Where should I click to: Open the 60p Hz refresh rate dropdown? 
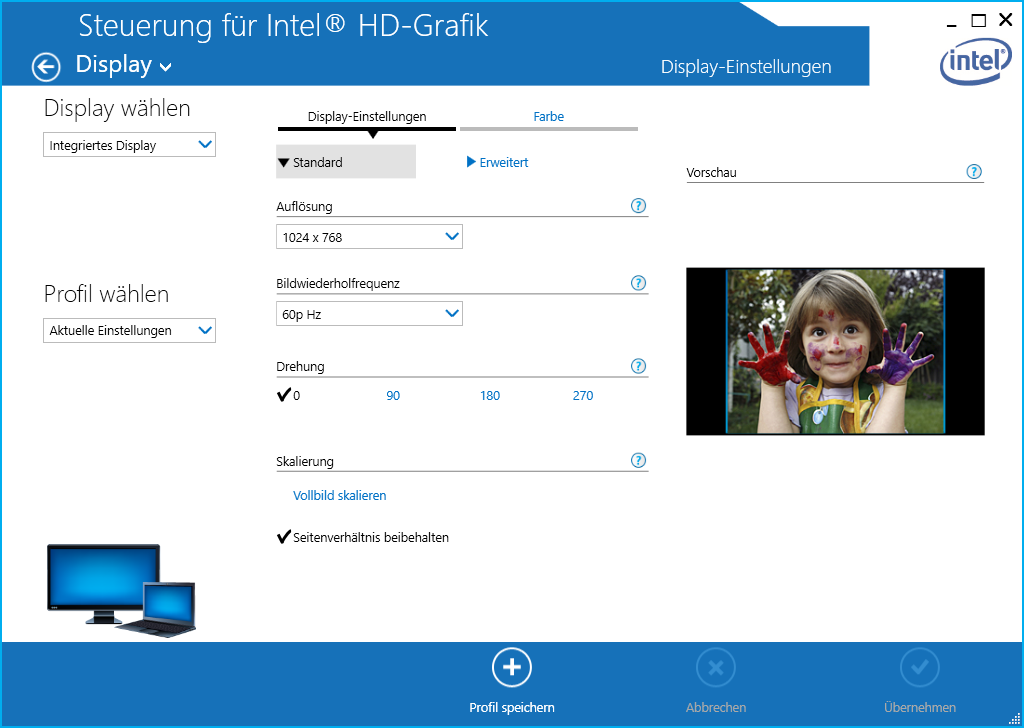(369, 314)
